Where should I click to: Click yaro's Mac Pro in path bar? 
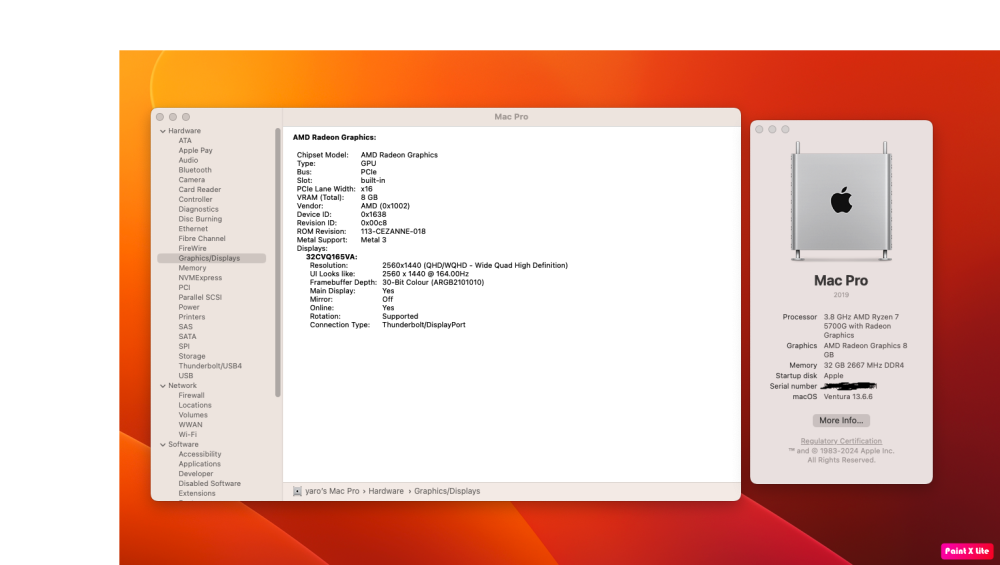pyautogui.click(x=332, y=491)
